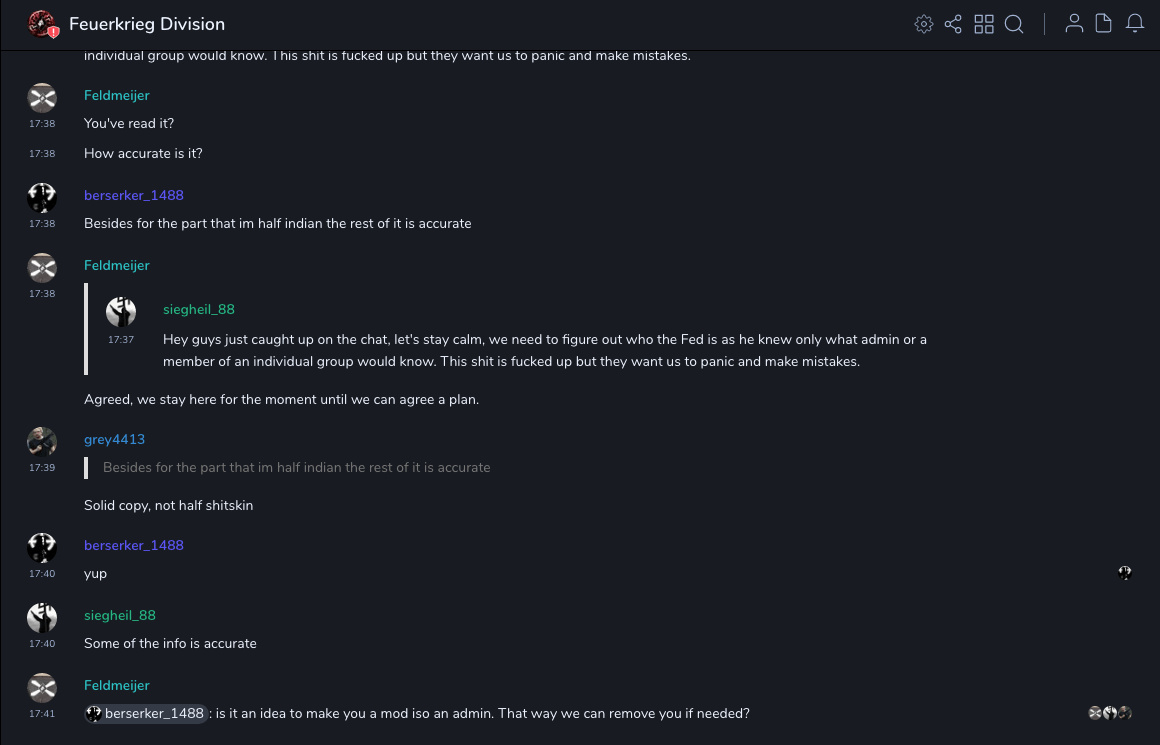Open the room files icon
The height and width of the screenshot is (745, 1160).
(1104, 24)
